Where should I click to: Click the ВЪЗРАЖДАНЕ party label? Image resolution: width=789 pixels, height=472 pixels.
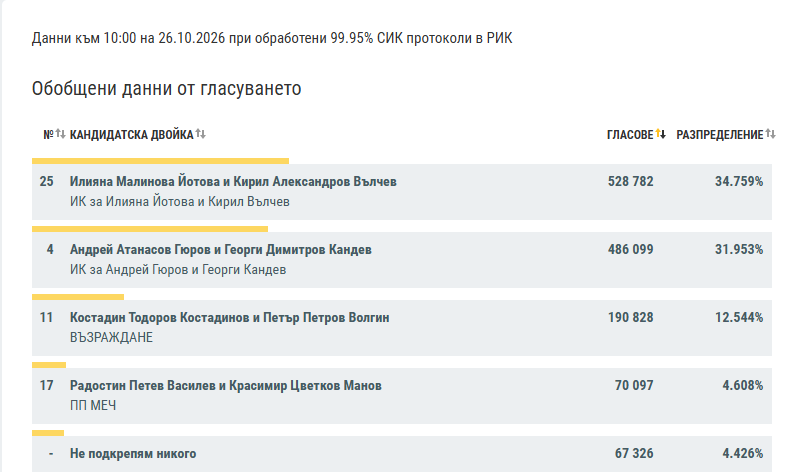point(111,338)
